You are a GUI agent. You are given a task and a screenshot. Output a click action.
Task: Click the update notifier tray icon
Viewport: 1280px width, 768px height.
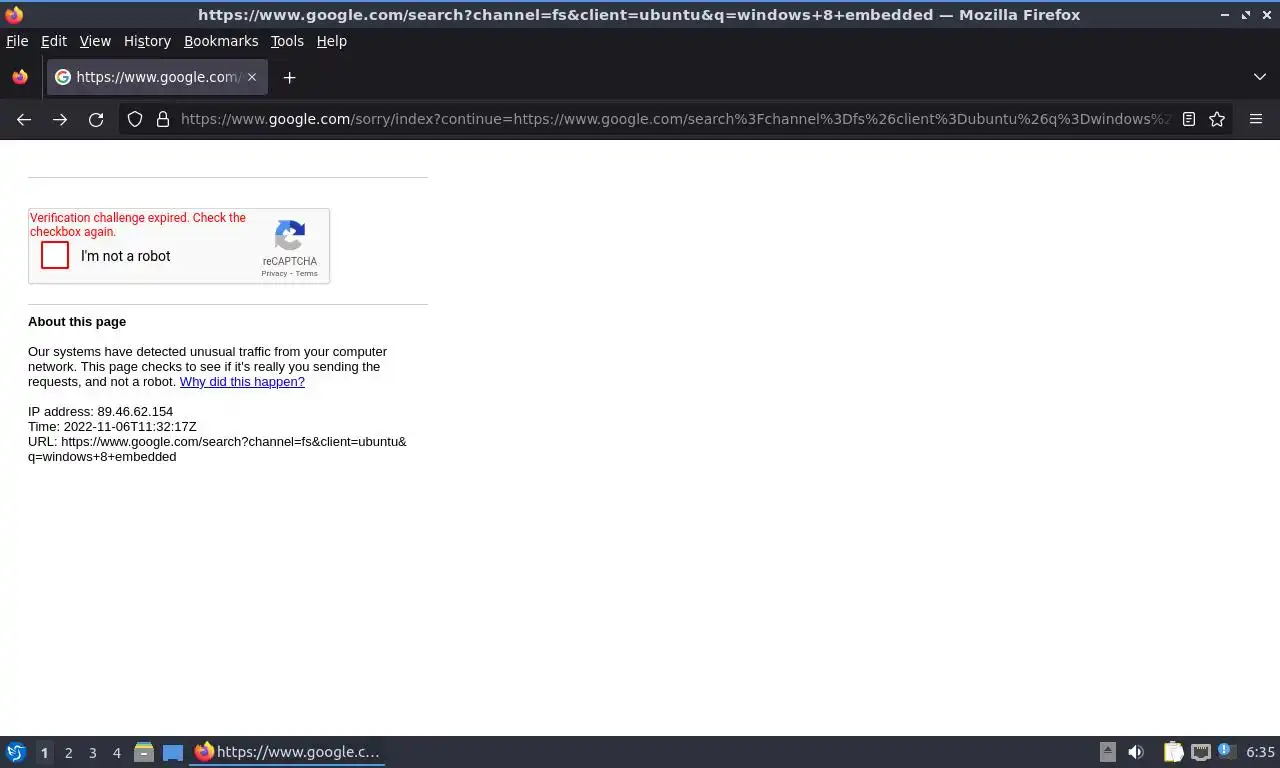1226,752
